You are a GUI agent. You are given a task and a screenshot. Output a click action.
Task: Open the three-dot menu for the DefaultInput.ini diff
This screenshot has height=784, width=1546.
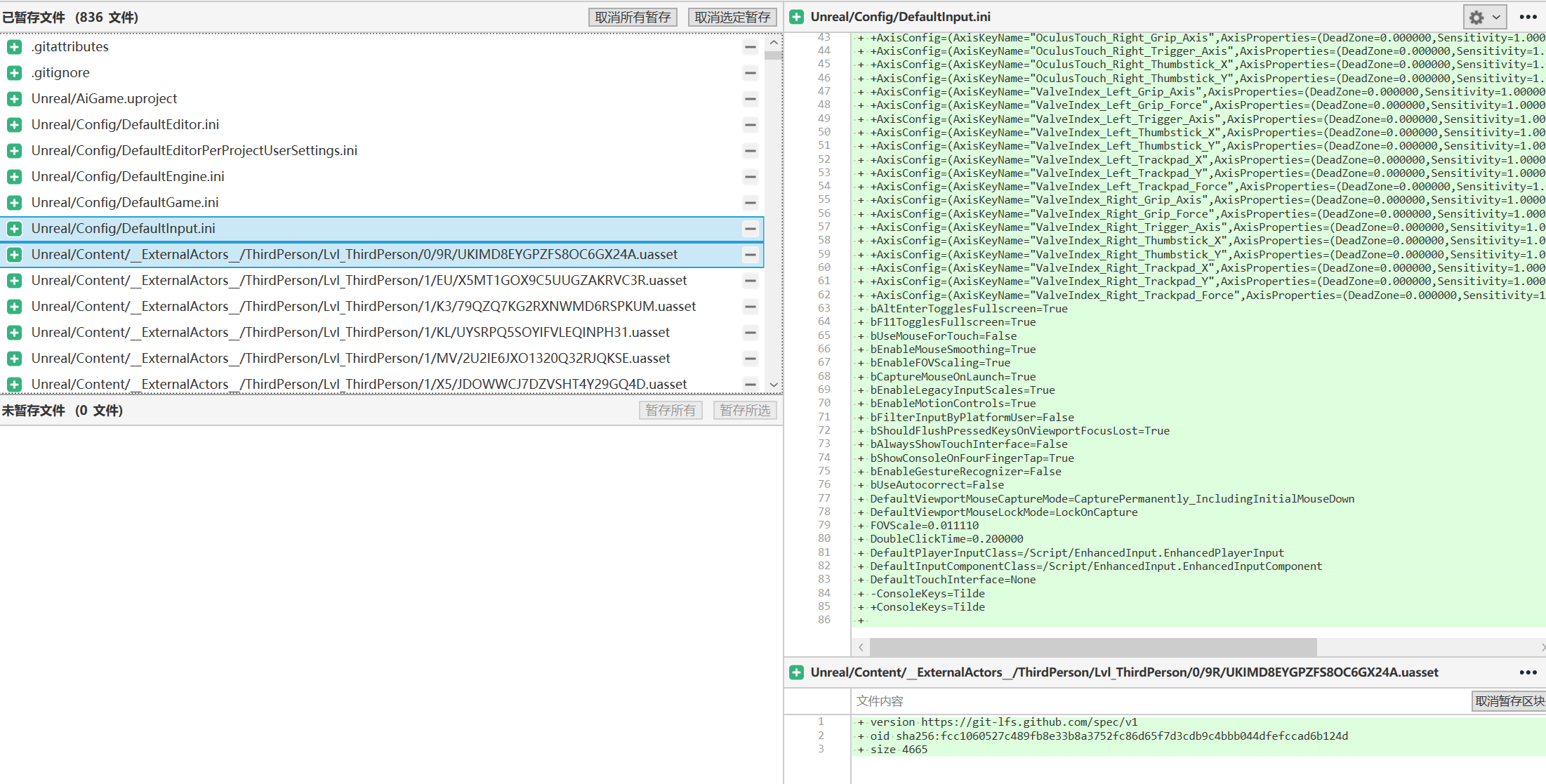coord(1528,18)
